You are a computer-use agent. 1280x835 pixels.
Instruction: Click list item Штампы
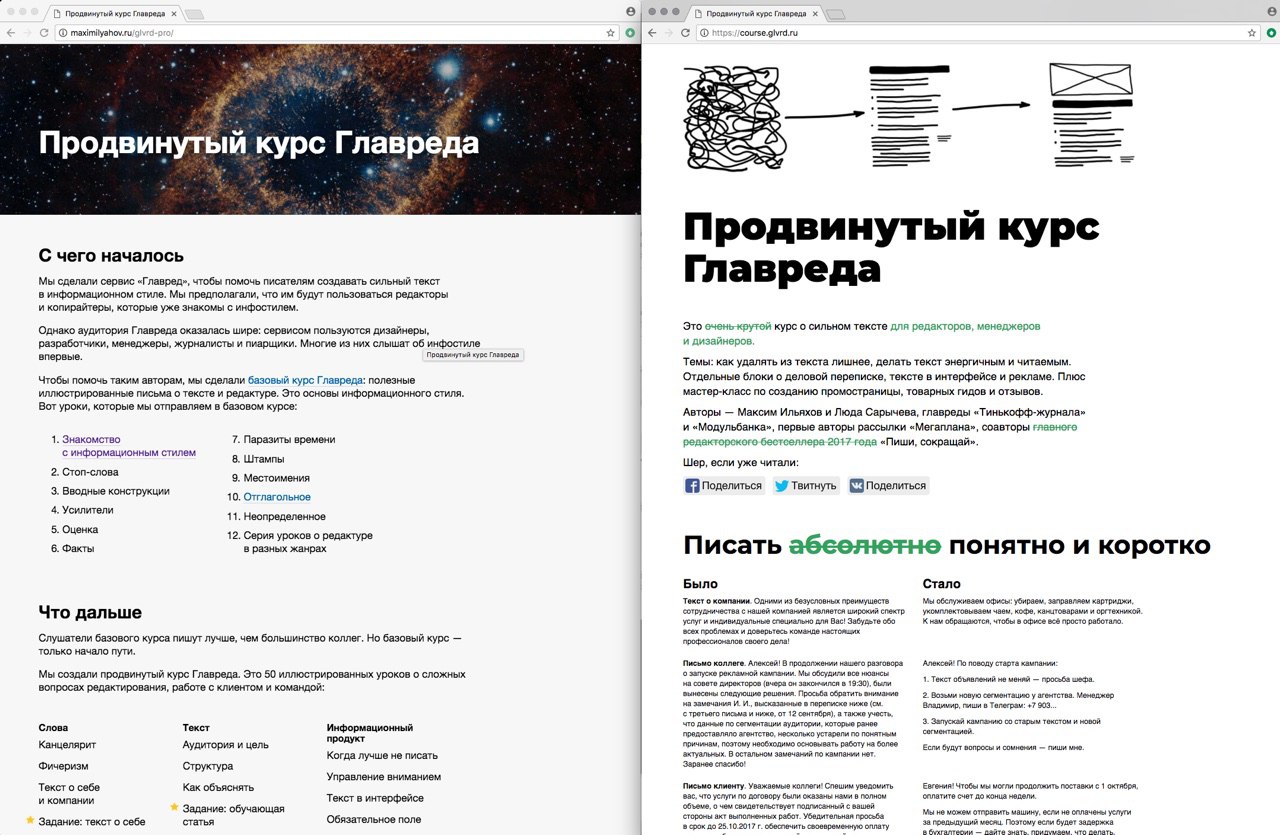click(264, 459)
